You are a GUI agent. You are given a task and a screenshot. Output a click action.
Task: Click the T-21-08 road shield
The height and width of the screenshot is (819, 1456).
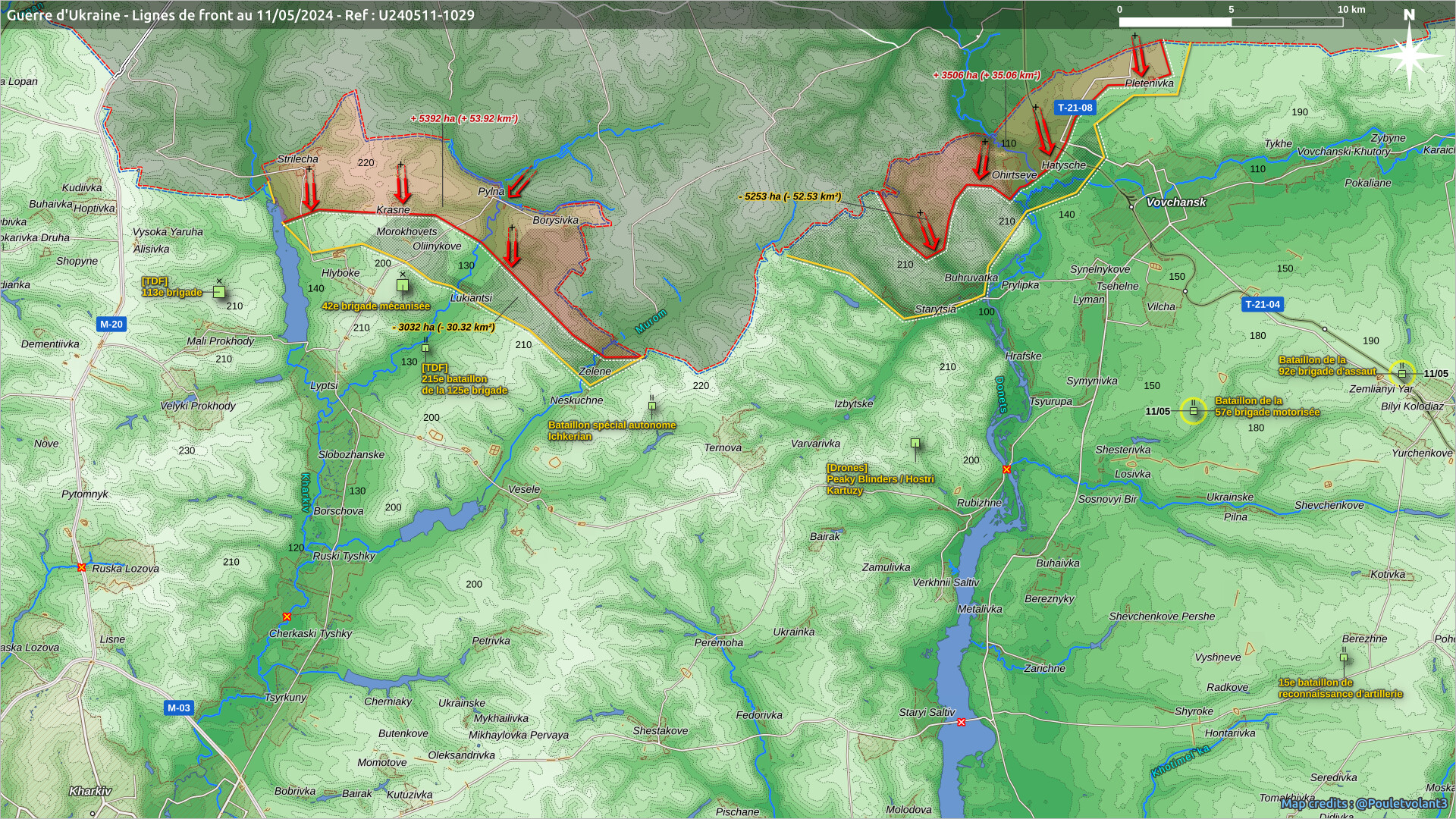[1075, 108]
